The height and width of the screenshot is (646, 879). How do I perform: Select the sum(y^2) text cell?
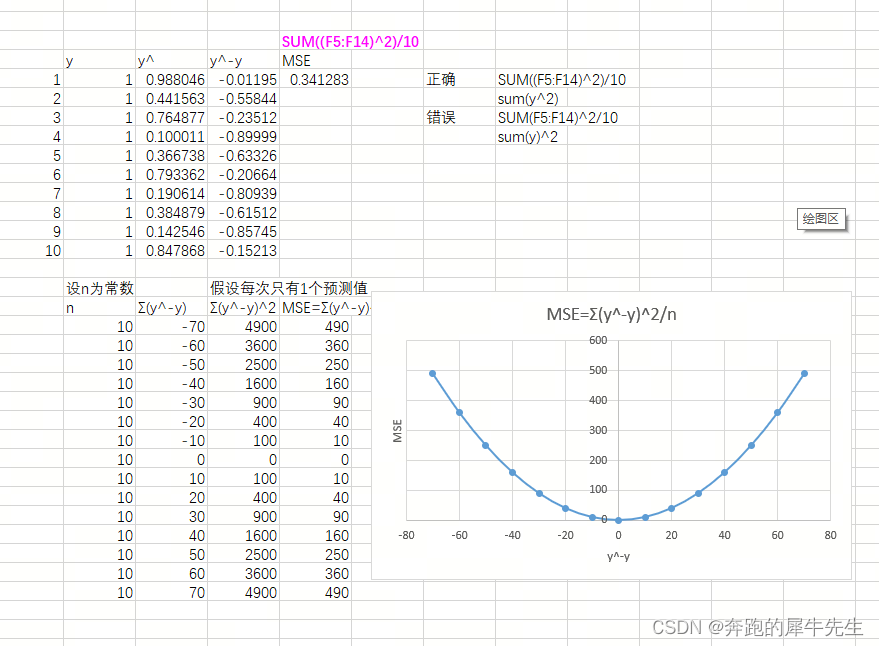(x=528, y=99)
